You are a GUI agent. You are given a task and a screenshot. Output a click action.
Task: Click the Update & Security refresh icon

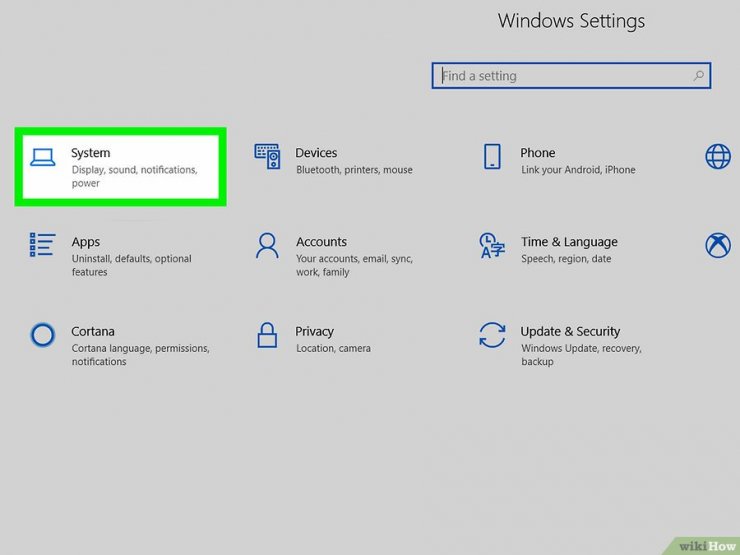coord(492,335)
